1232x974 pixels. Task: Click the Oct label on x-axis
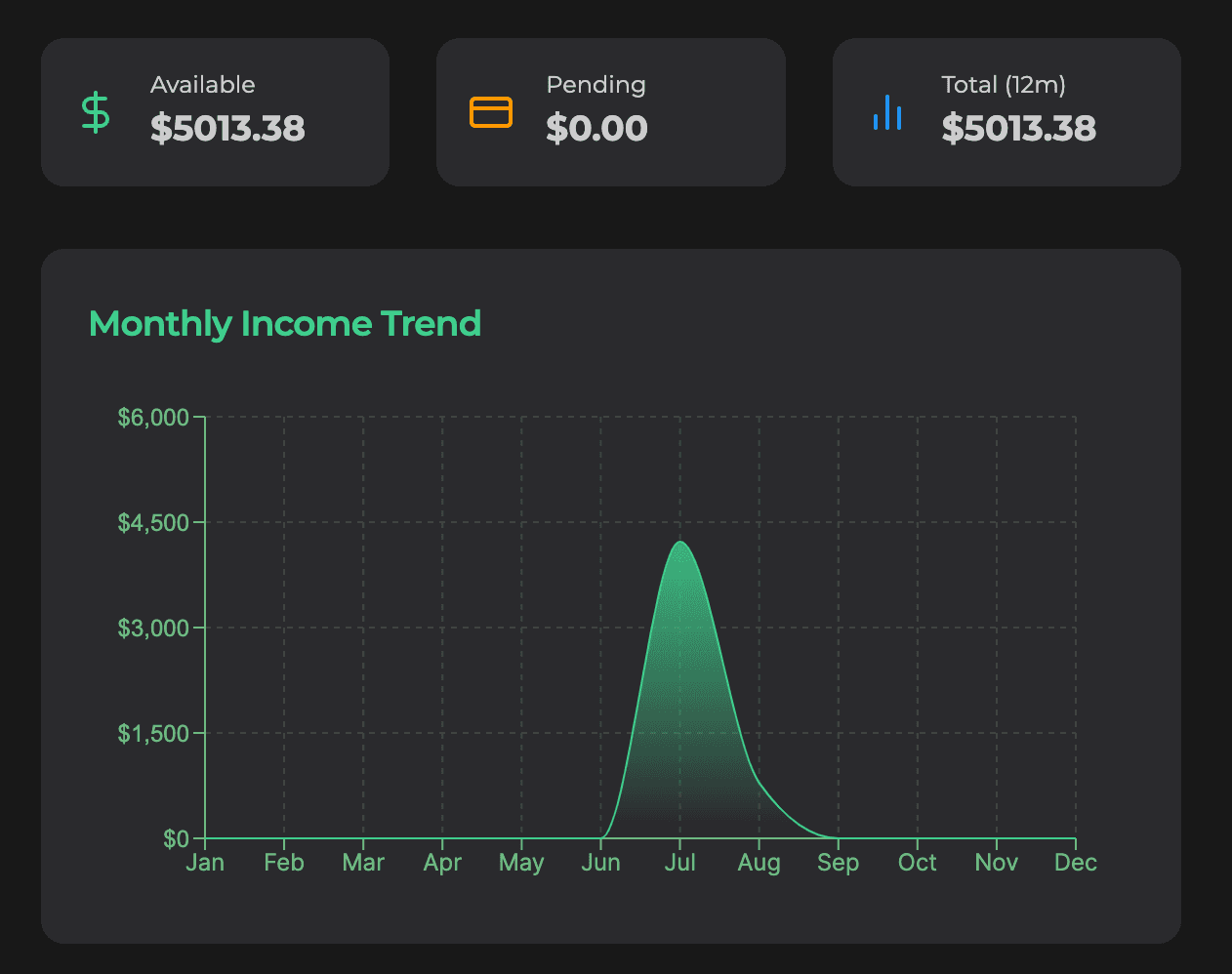pyautogui.click(x=917, y=863)
